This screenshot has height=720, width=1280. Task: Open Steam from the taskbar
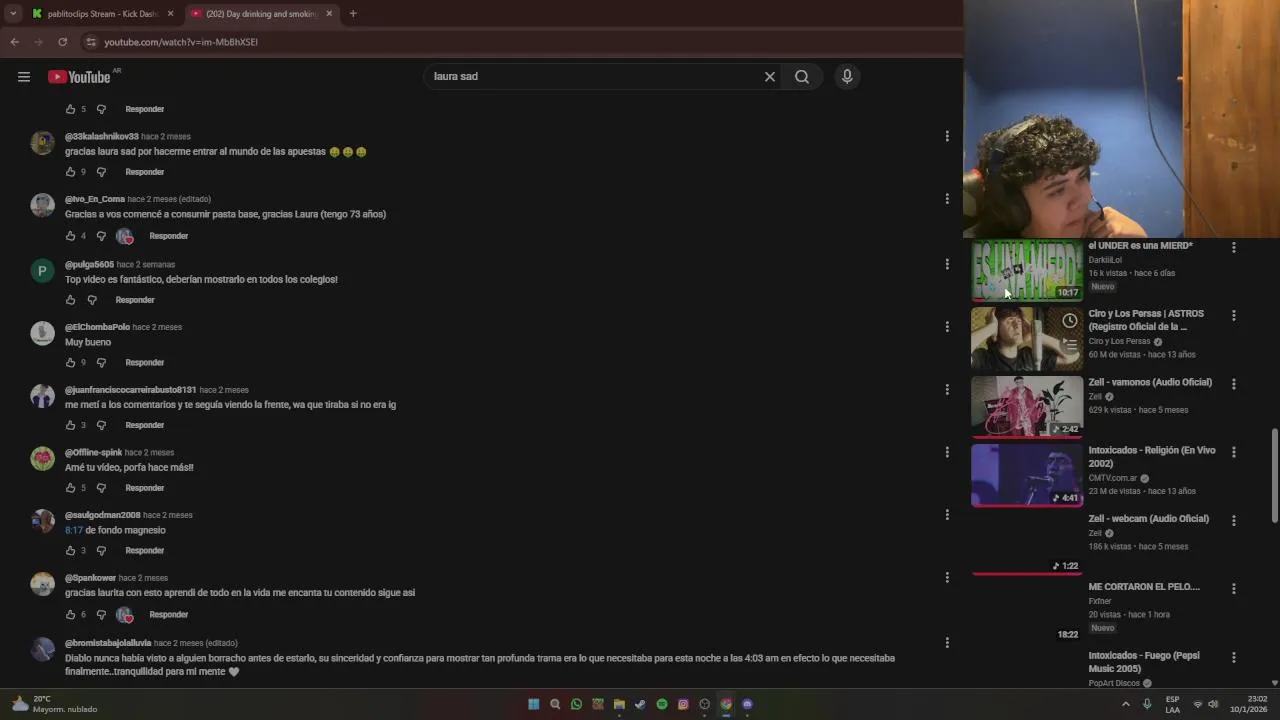coord(640,704)
